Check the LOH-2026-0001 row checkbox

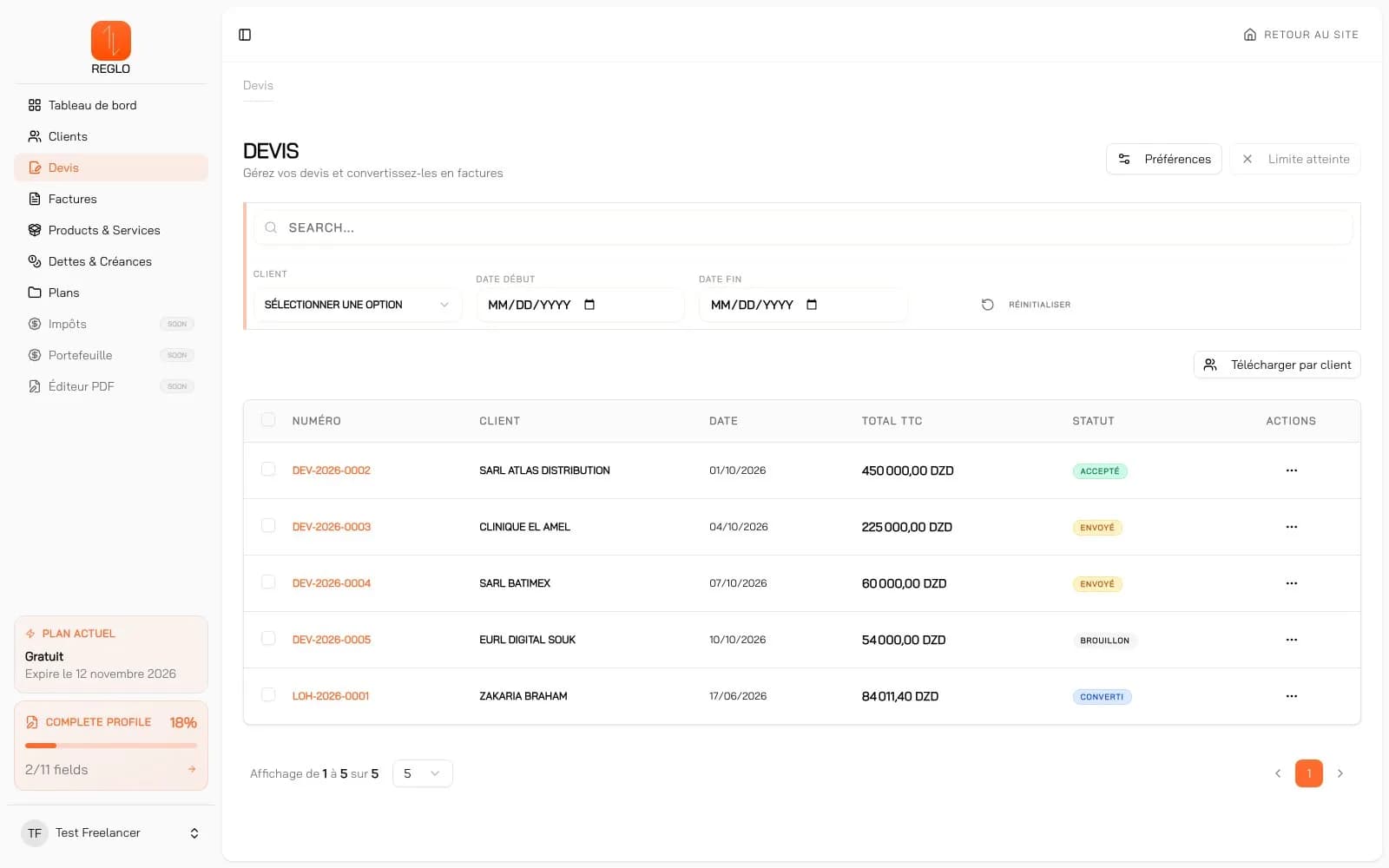click(x=268, y=695)
